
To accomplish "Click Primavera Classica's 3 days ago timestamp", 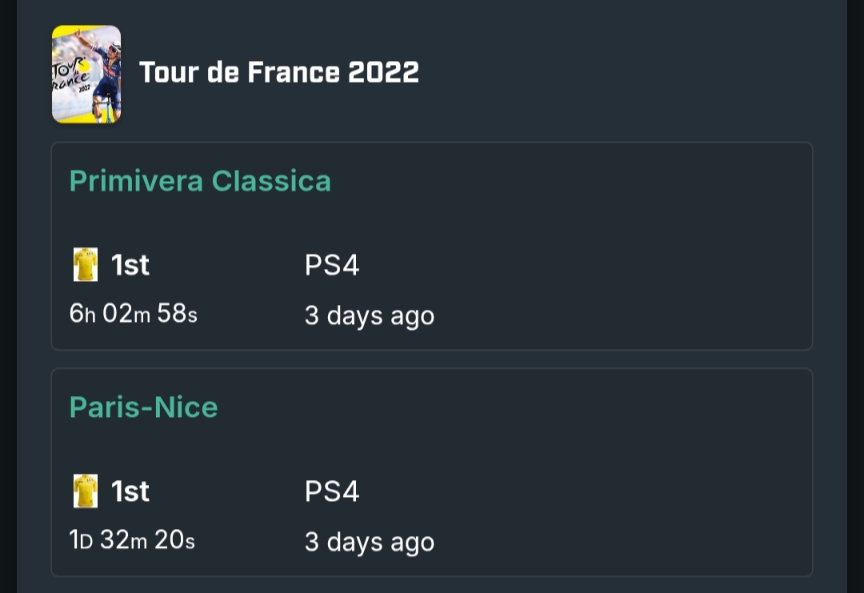I will tap(369, 316).
